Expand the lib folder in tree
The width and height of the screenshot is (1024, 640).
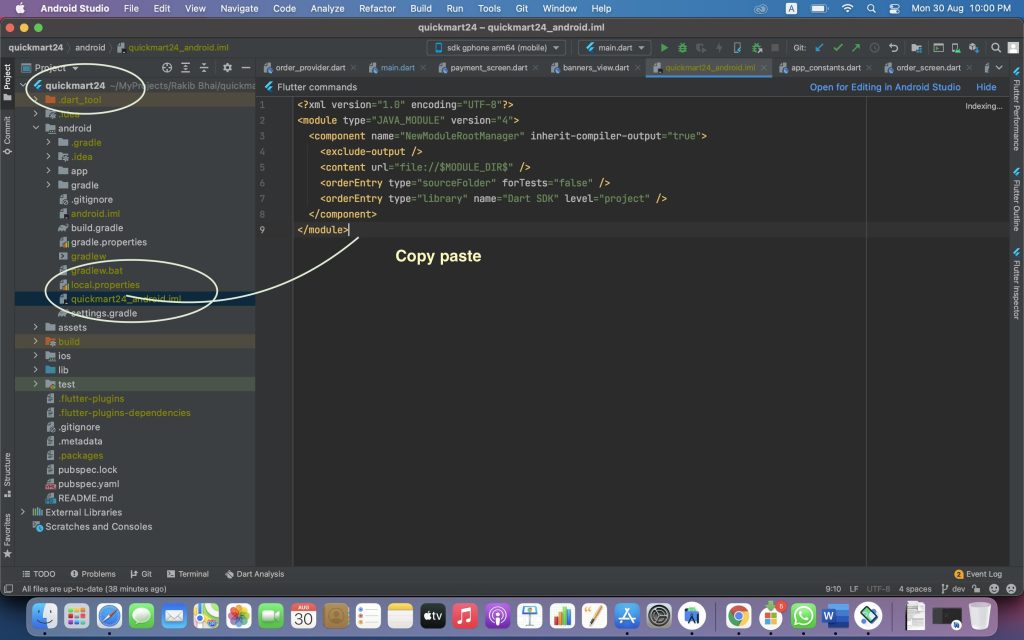[36, 370]
